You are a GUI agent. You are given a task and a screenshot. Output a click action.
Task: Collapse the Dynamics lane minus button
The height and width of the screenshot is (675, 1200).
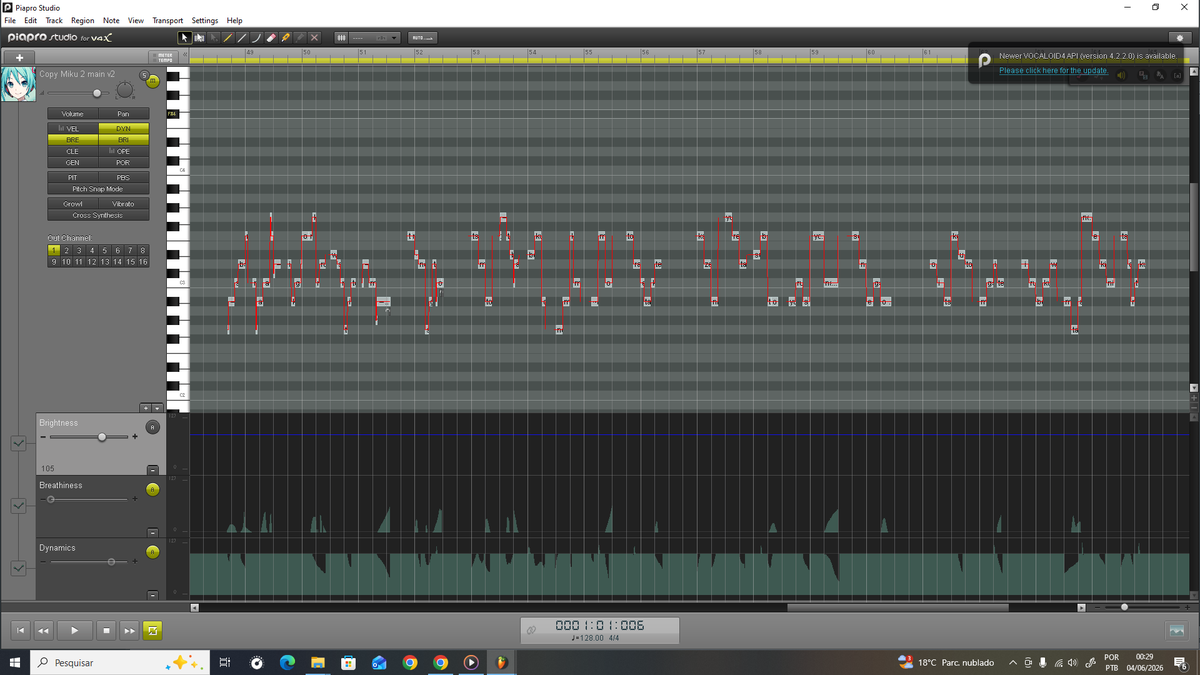point(153,594)
